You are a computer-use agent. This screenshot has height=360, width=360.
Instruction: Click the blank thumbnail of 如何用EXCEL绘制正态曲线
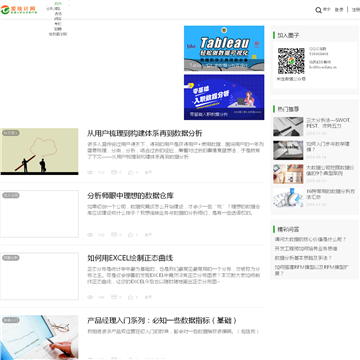tap(39, 276)
